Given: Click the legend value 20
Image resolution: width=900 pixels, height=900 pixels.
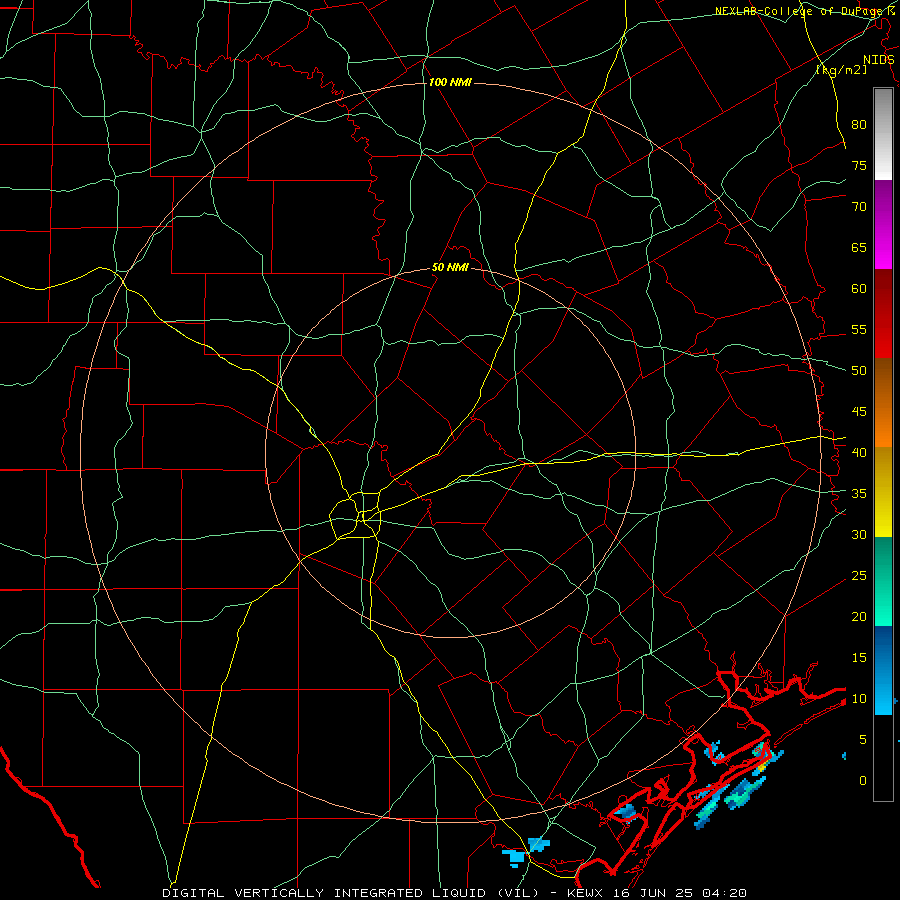Looking at the screenshot, I should point(859,617).
